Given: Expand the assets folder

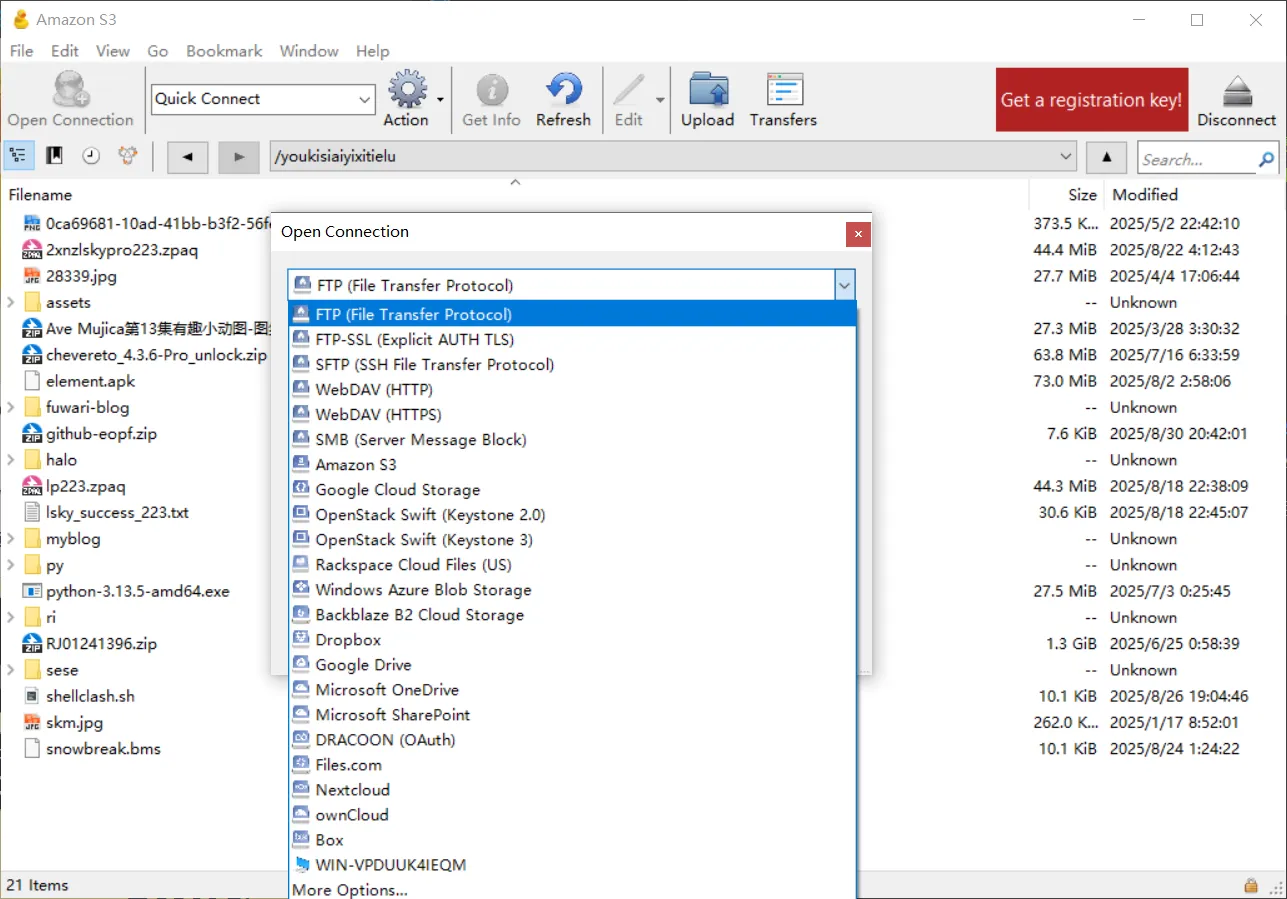Looking at the screenshot, I should tap(11, 302).
